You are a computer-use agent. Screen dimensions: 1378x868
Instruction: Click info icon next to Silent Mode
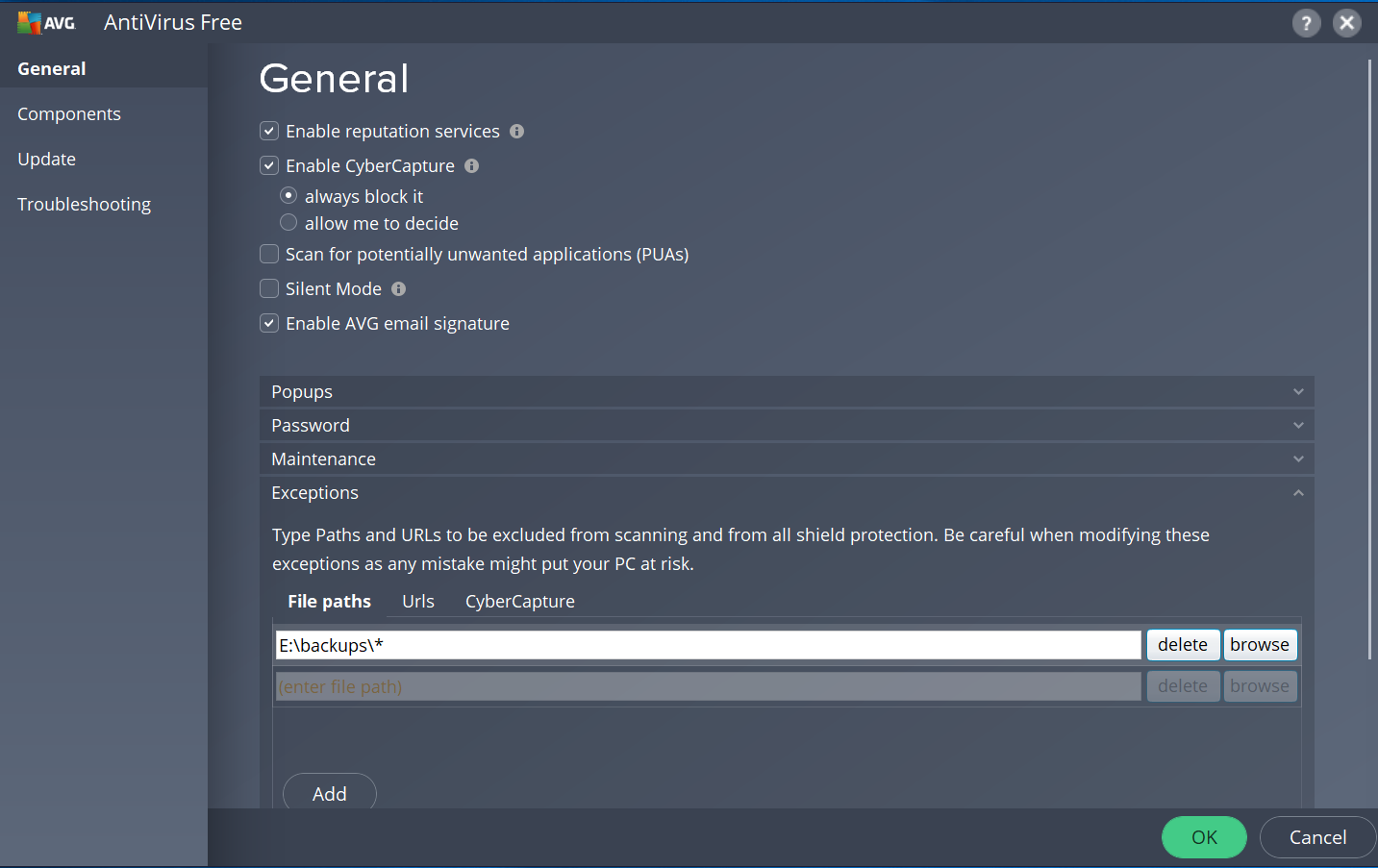pos(398,289)
